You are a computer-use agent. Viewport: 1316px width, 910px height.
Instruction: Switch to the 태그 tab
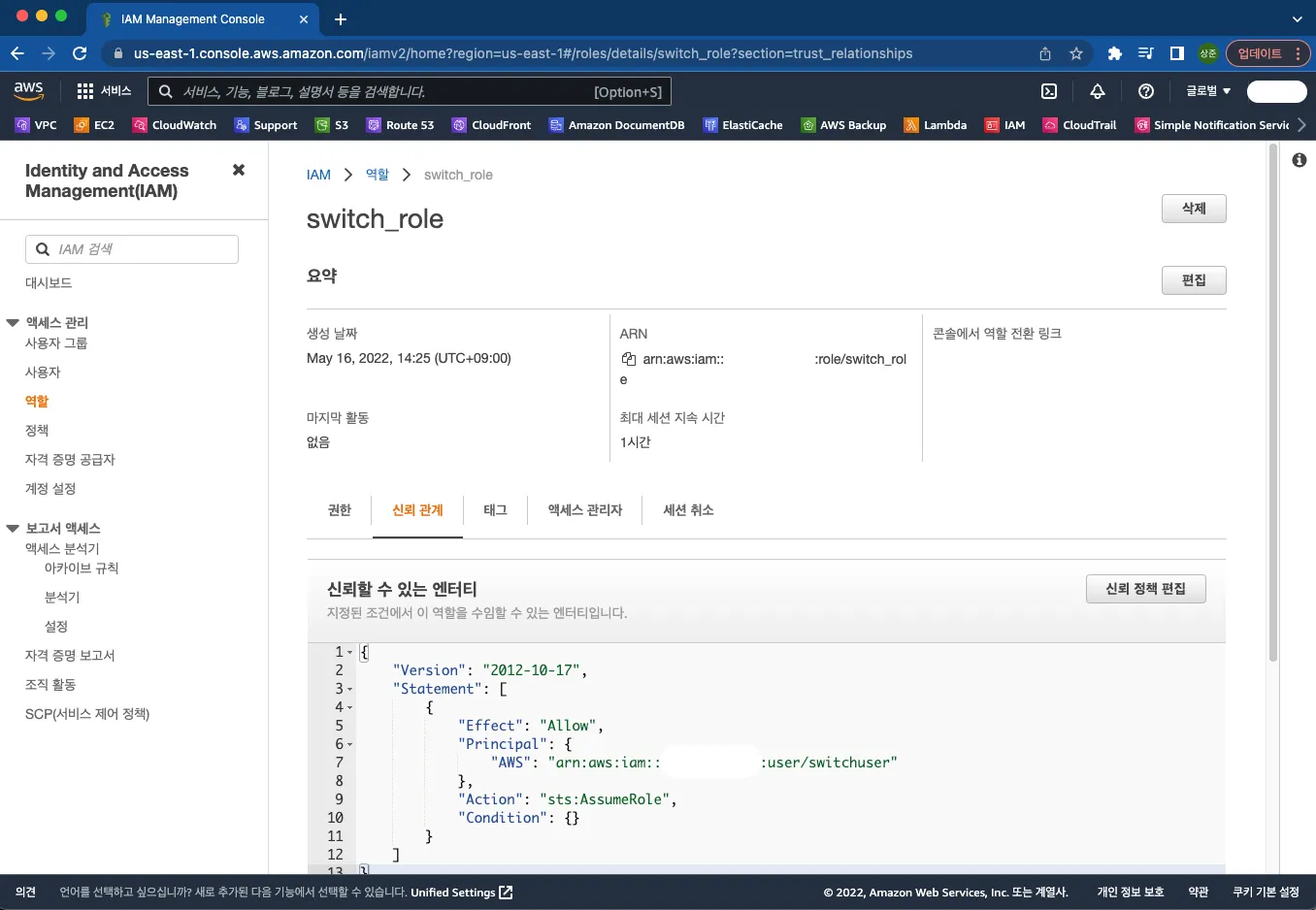[x=495, y=510]
